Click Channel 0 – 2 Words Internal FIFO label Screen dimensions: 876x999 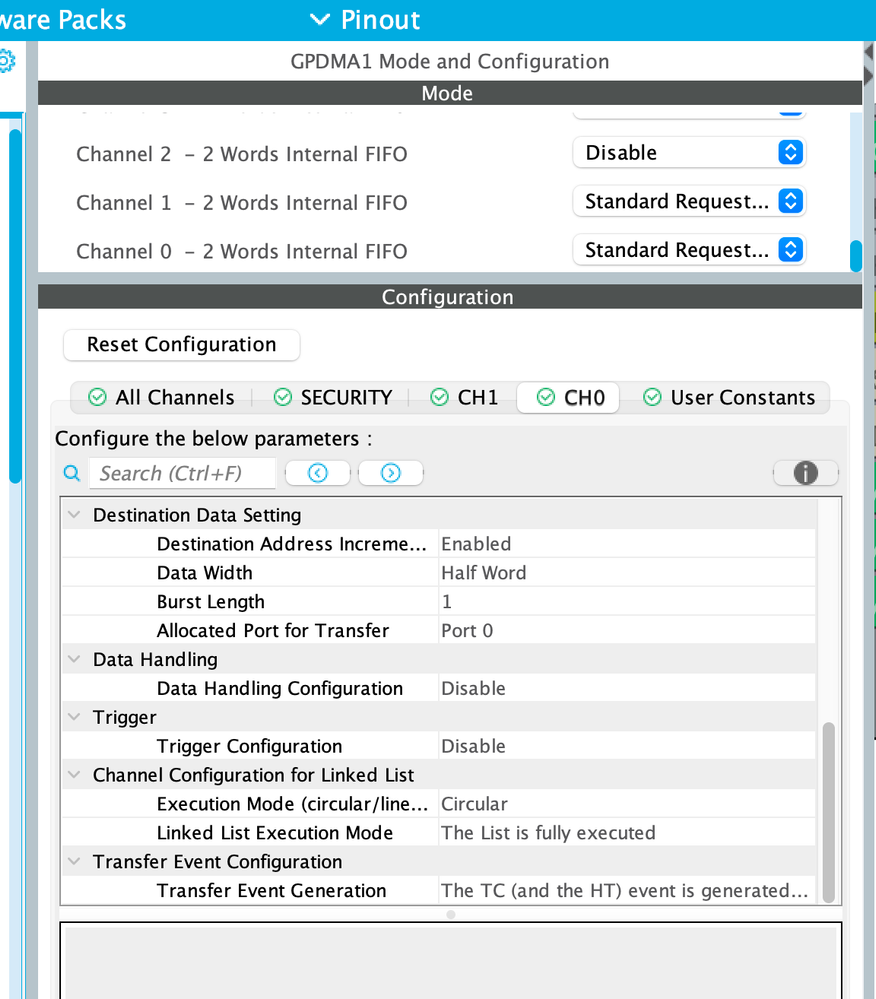coord(241,252)
